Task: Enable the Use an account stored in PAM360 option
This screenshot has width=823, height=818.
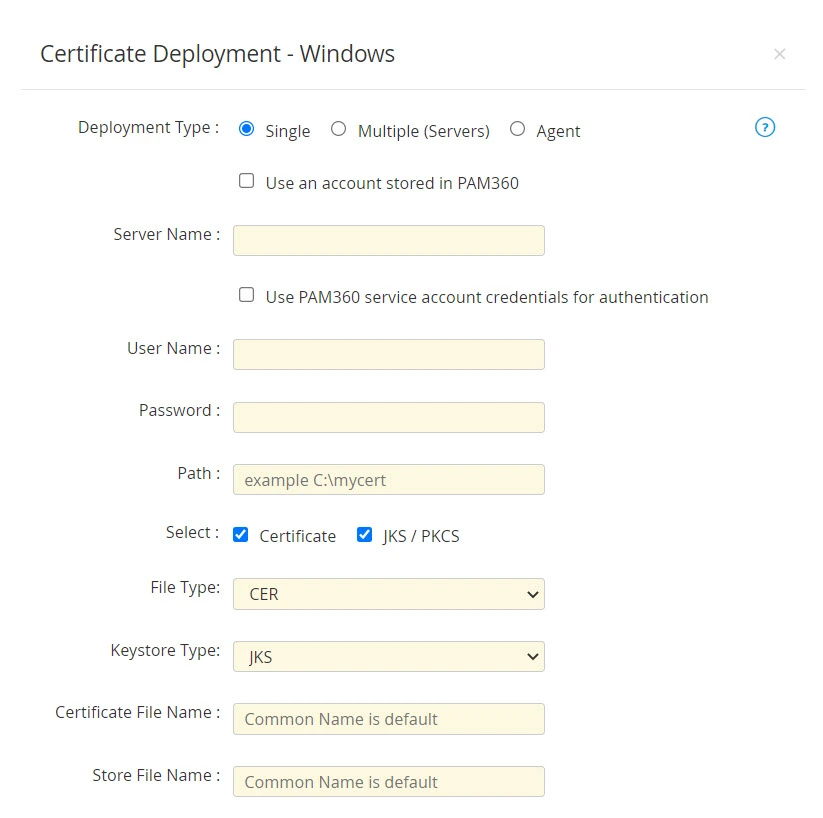Action: click(x=245, y=180)
